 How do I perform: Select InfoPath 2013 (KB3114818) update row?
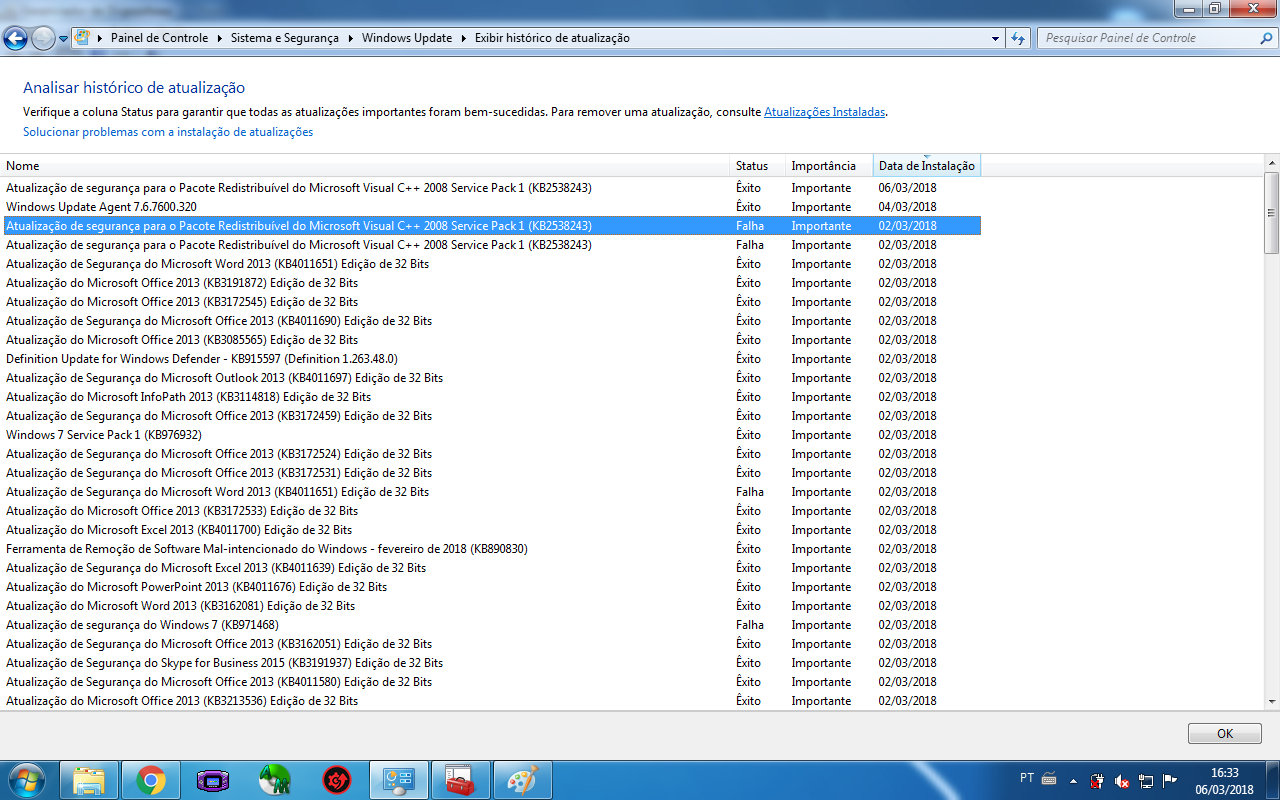[492, 397]
